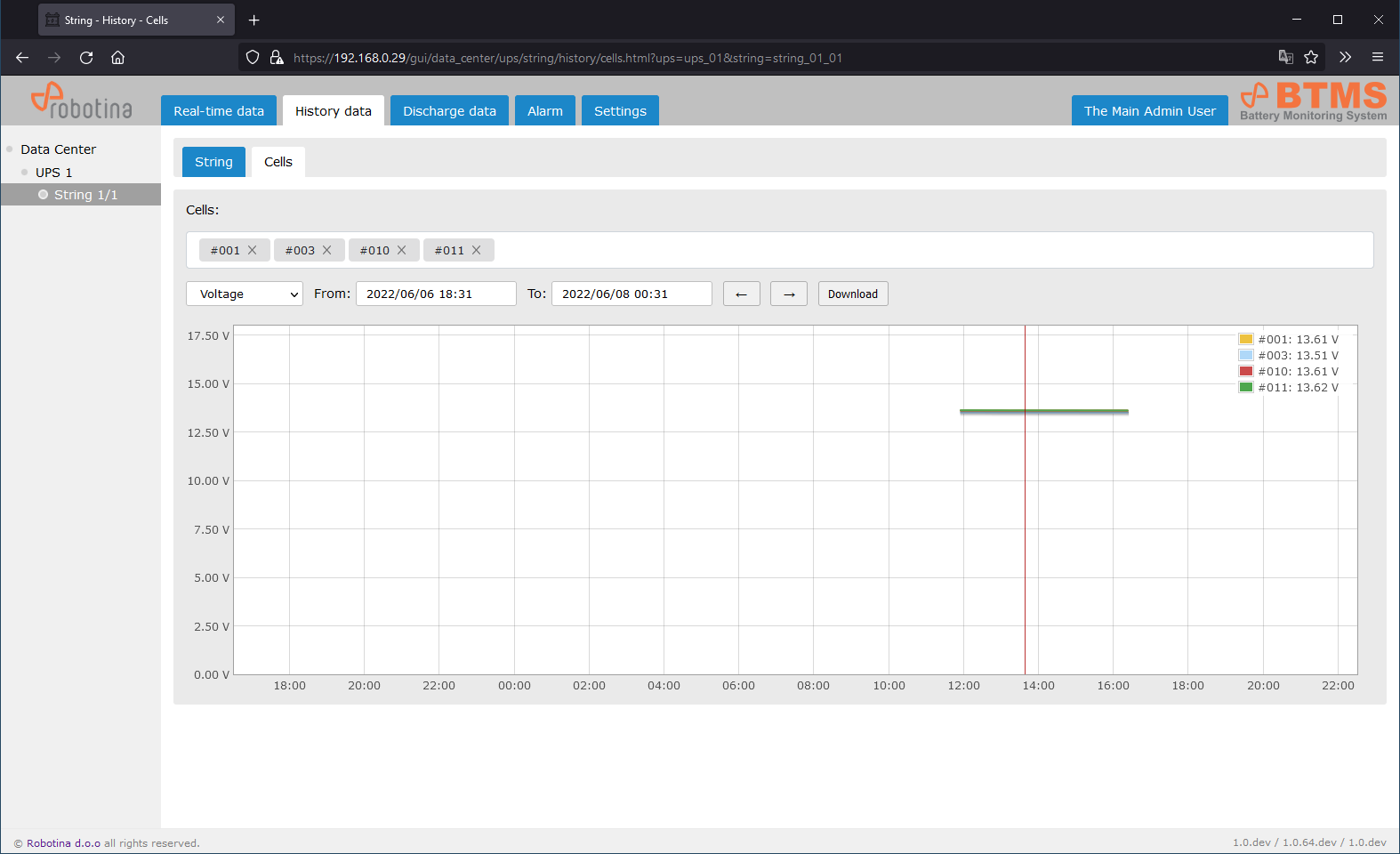Remove cell #001 tag with X

tap(253, 250)
